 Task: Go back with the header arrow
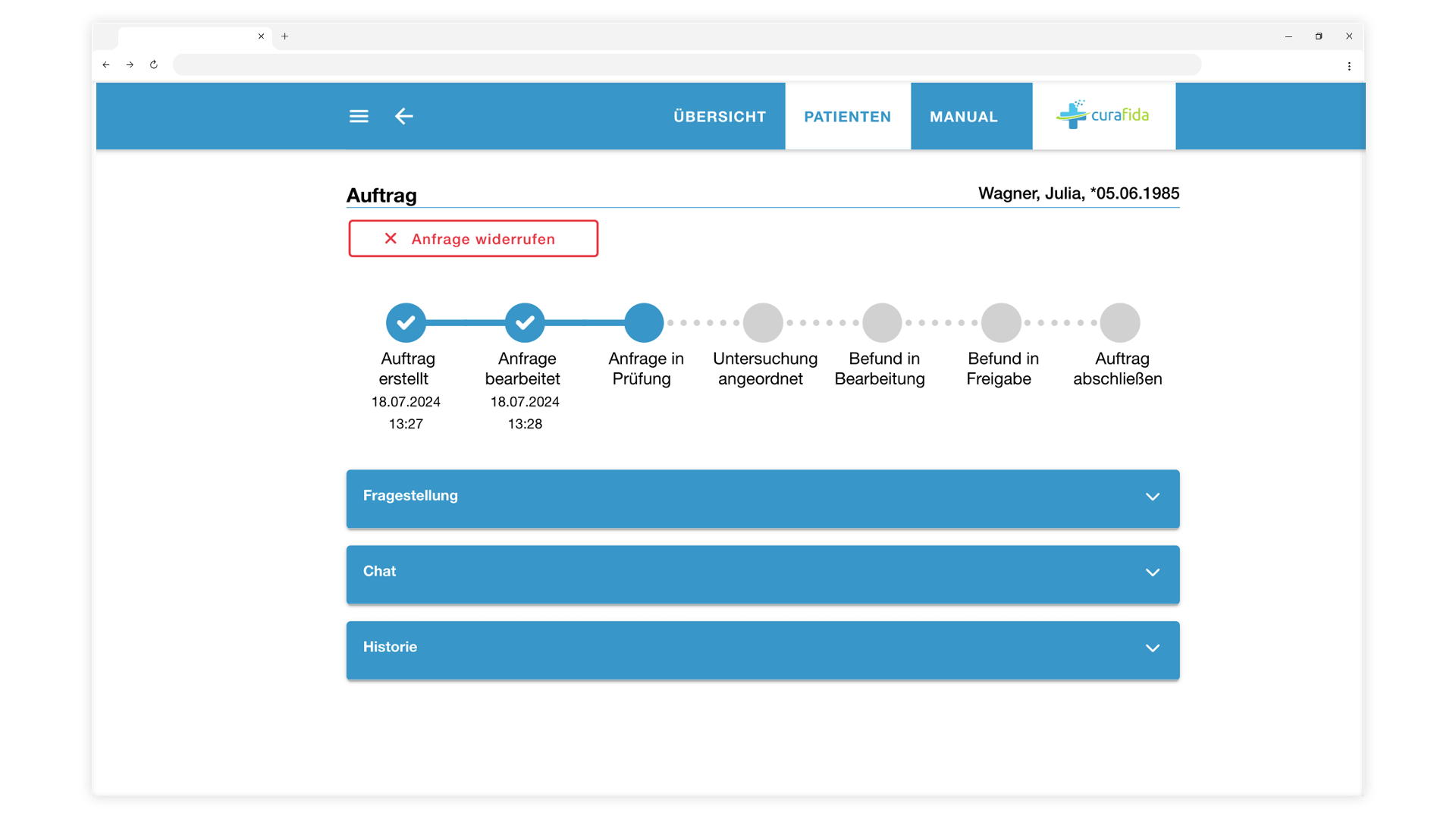(x=404, y=116)
